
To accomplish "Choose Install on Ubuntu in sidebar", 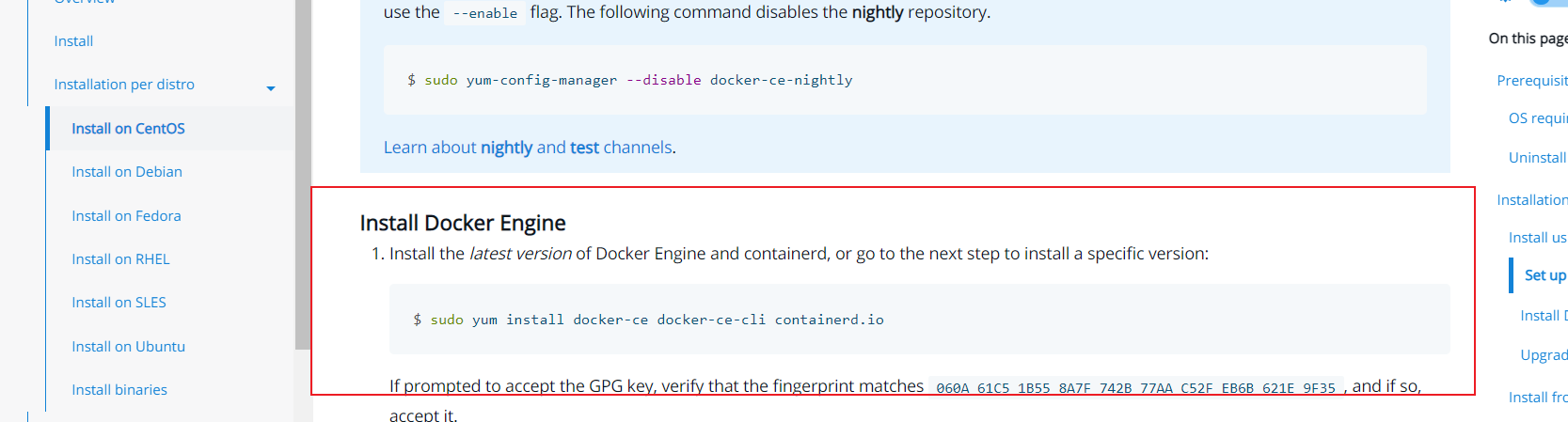I will coord(128,347).
